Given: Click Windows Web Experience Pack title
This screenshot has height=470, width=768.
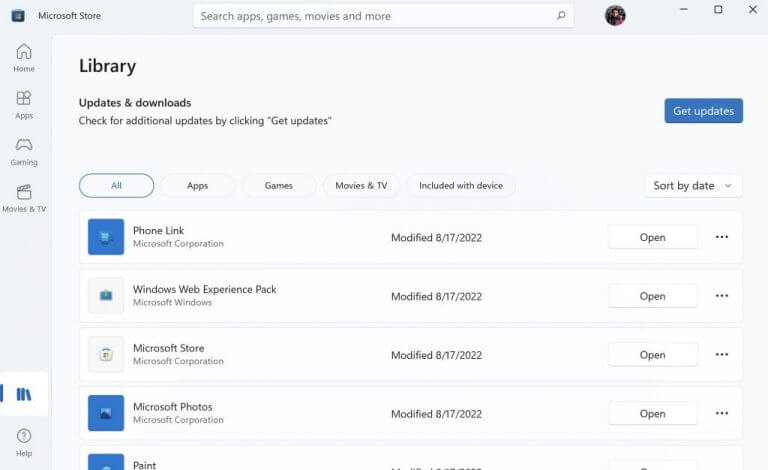Looking at the screenshot, I should [x=205, y=289].
